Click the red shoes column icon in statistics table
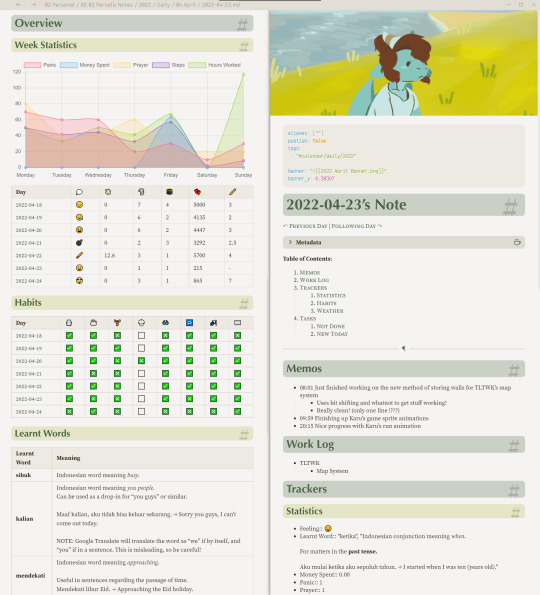The height and width of the screenshot is (595, 540). click(197, 192)
